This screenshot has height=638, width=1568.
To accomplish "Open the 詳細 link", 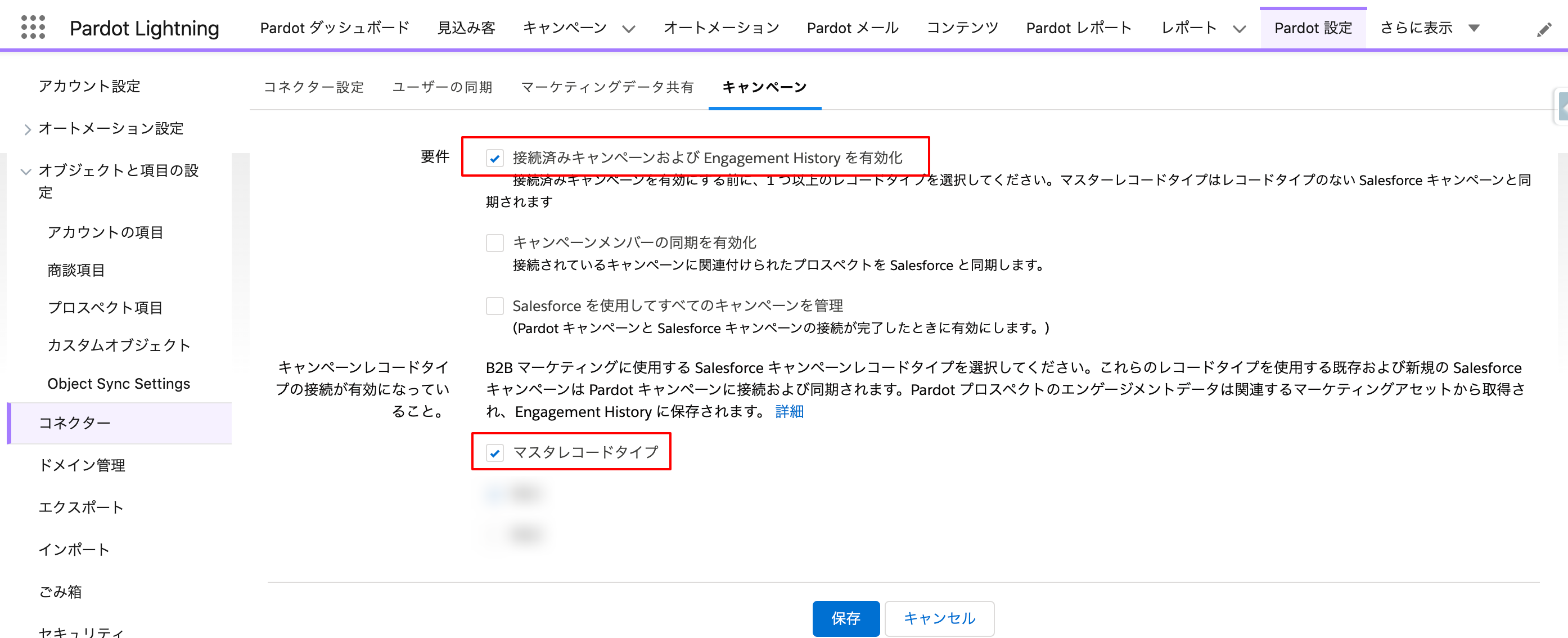I will (789, 411).
